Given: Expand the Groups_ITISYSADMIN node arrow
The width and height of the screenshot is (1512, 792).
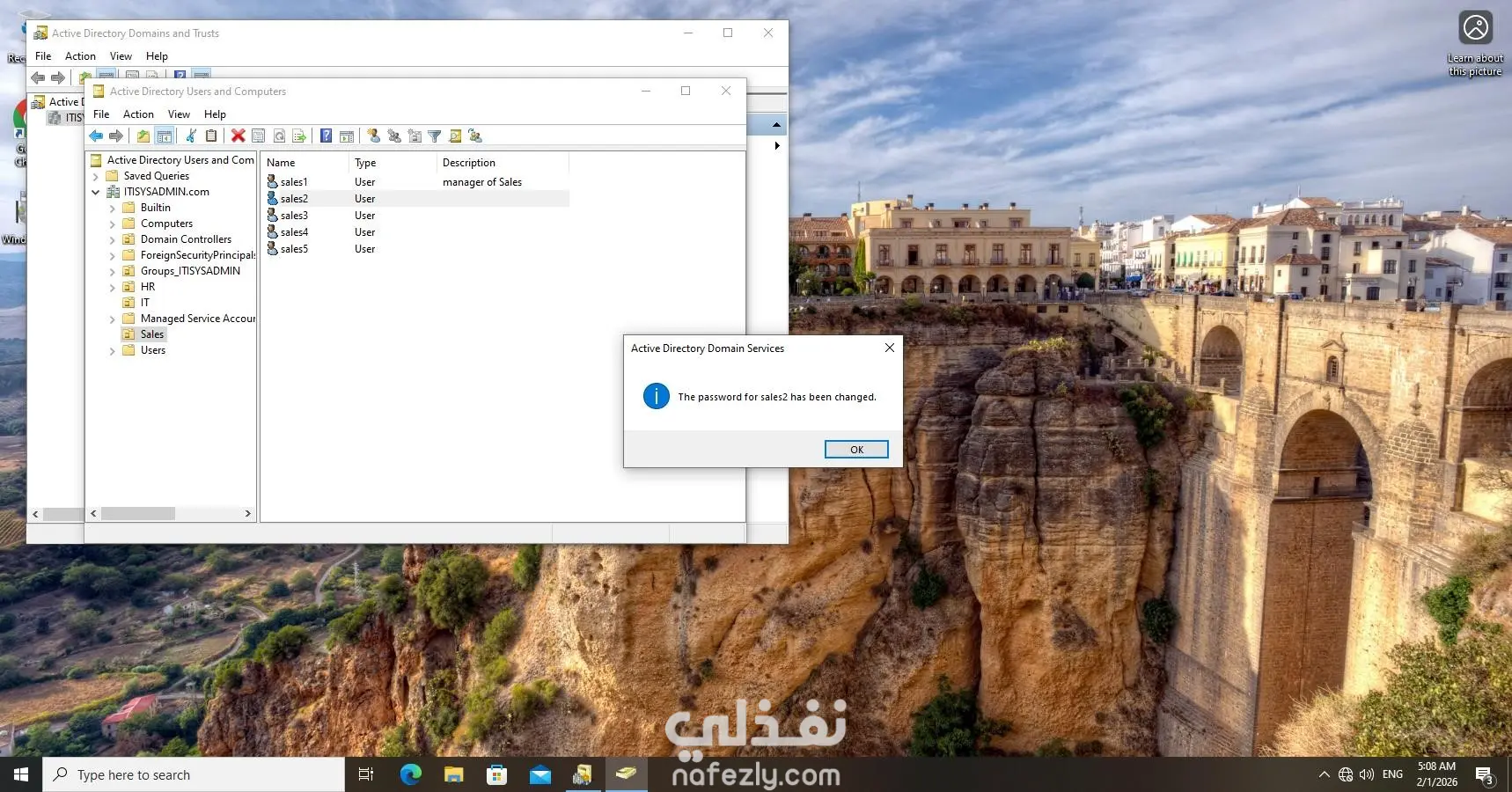Looking at the screenshot, I should coord(113,272).
